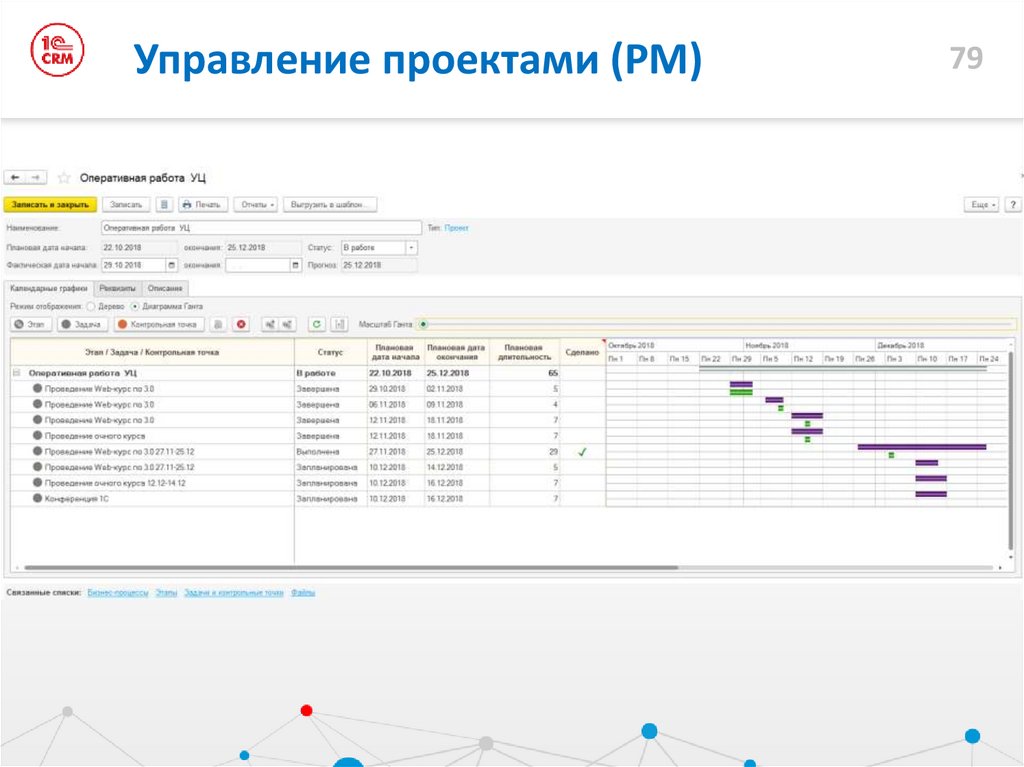Image resolution: width=1024 pixels, height=767 pixels.
Task: Select row Проведение очного курса with status Завершена
Action: click(x=307, y=436)
